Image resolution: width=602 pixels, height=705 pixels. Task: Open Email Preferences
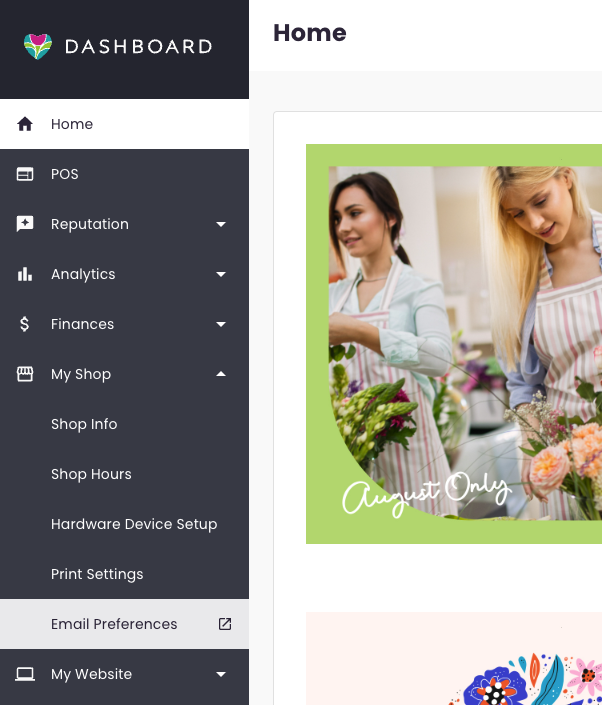(x=125, y=624)
